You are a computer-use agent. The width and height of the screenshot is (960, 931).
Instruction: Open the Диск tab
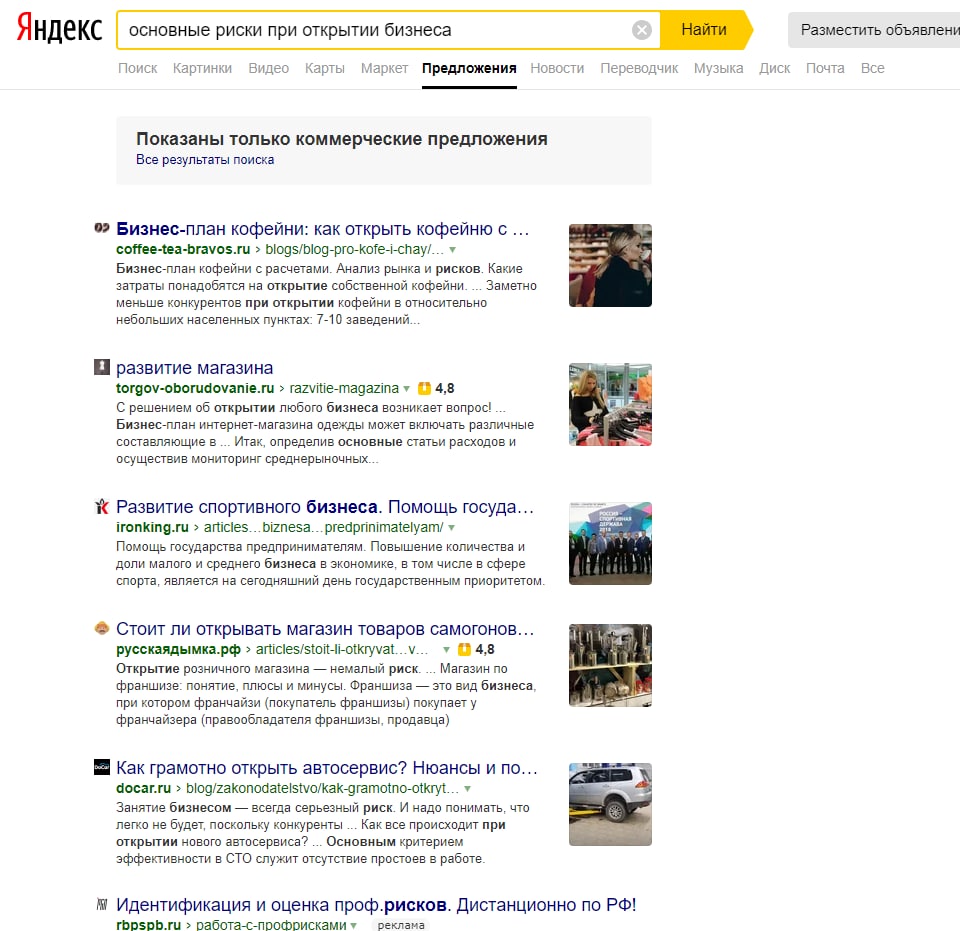(x=774, y=68)
